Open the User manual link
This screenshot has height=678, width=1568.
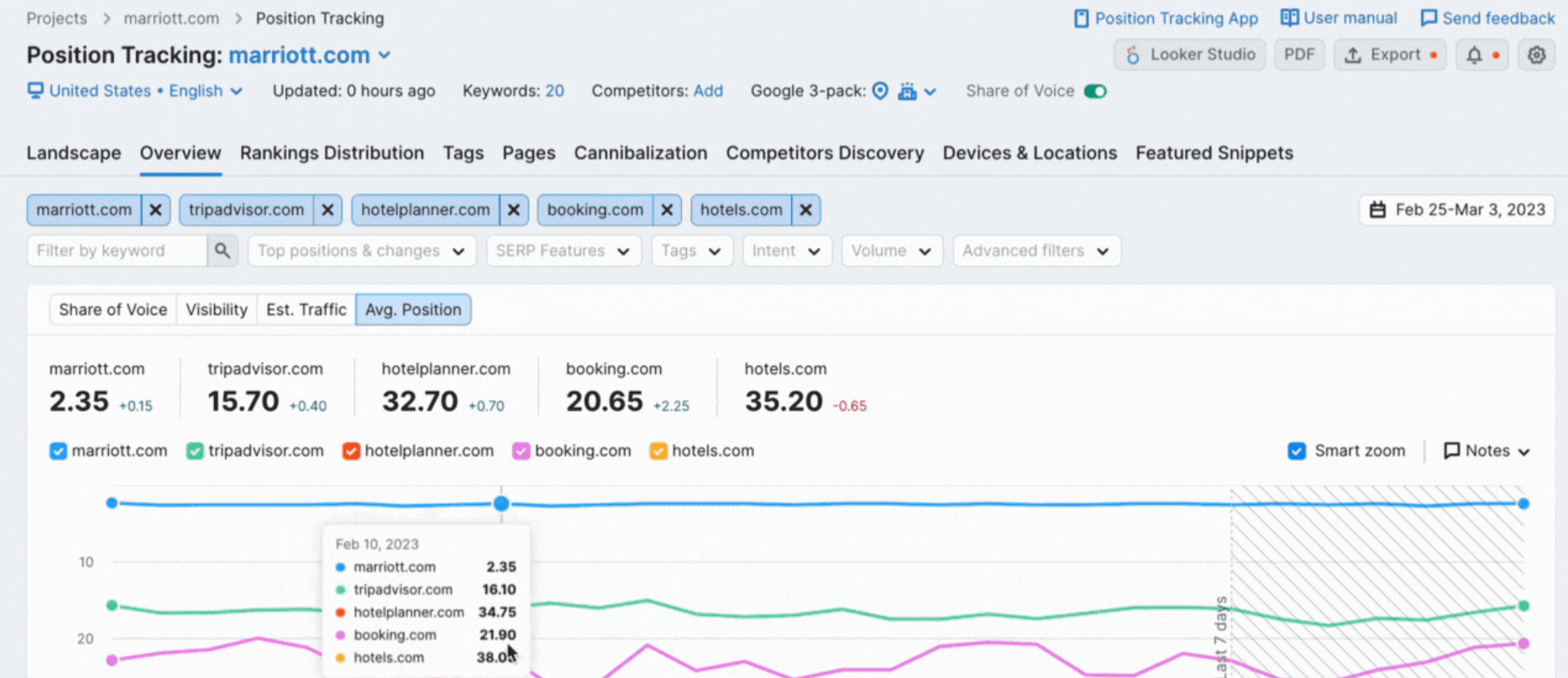pos(1339,18)
